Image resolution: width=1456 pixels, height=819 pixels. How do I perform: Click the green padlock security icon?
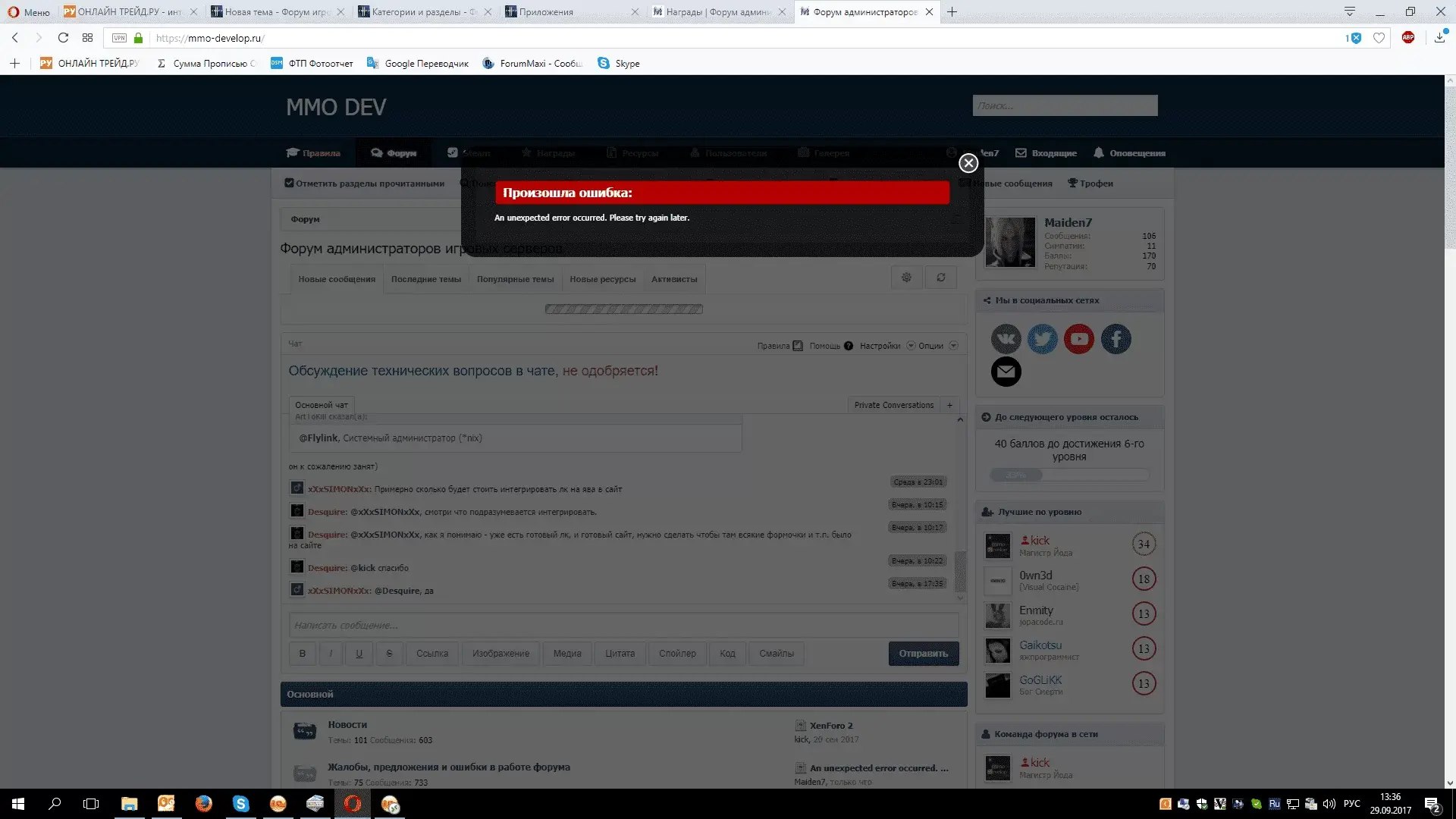click(x=138, y=38)
